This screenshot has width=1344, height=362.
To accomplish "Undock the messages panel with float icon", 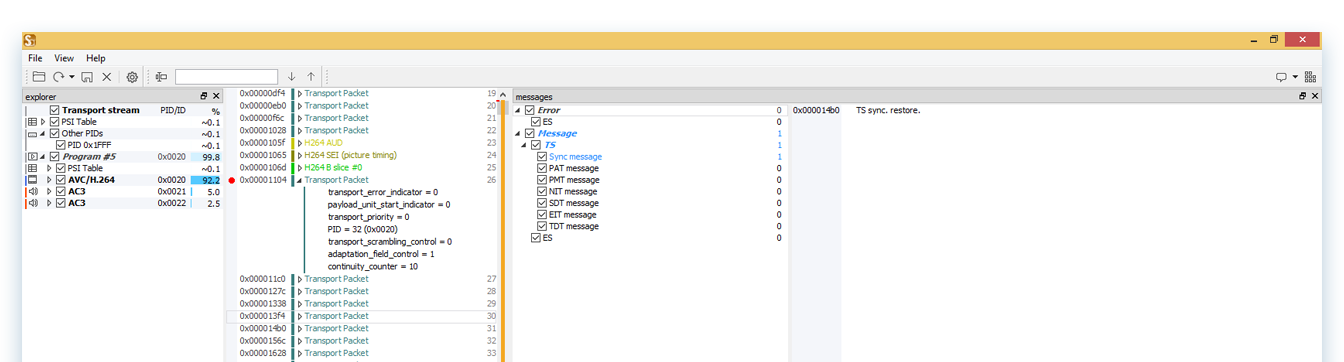I will (1303, 97).
